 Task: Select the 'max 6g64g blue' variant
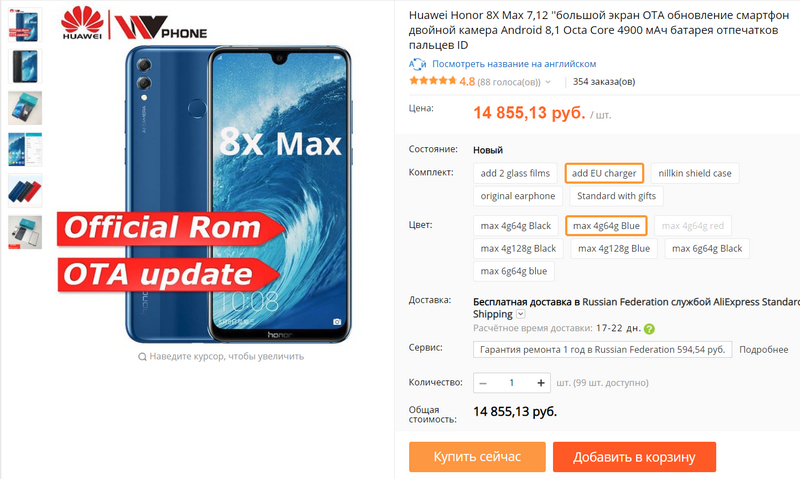click(514, 271)
